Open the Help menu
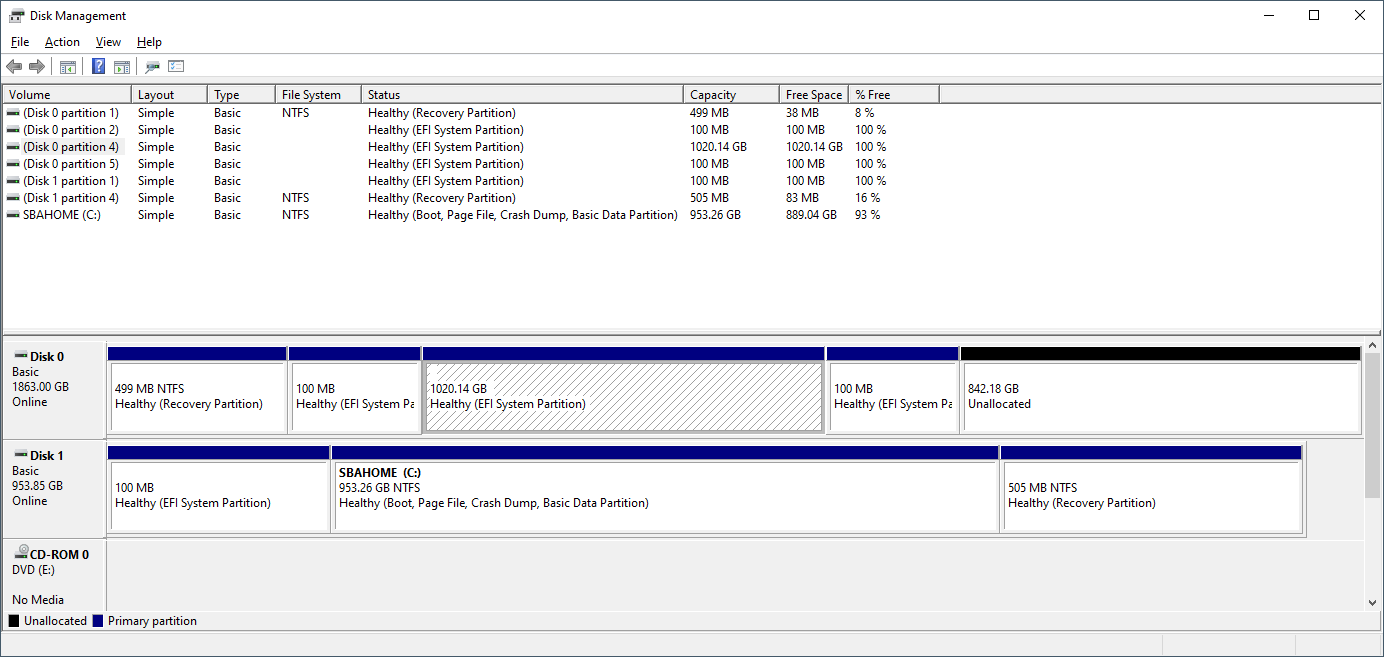The height and width of the screenshot is (657, 1384). (149, 42)
